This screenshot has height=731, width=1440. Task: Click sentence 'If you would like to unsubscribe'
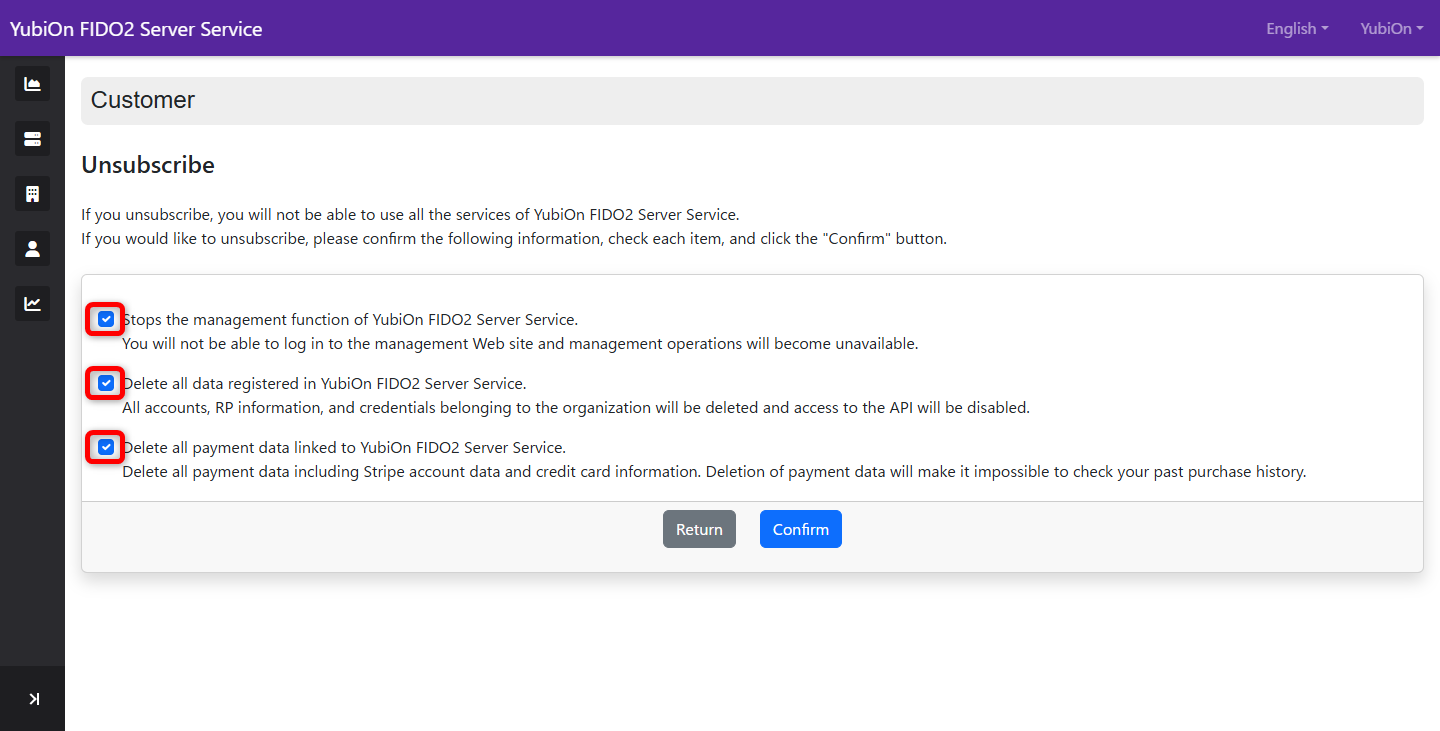pos(514,239)
